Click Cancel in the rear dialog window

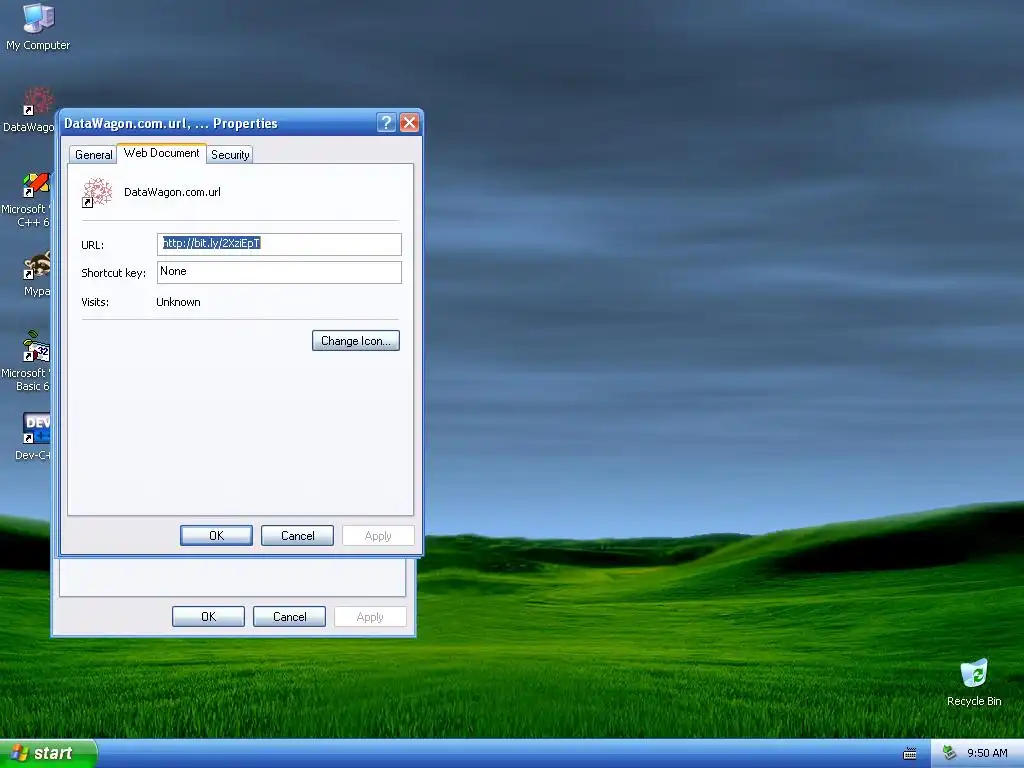pyautogui.click(x=289, y=616)
